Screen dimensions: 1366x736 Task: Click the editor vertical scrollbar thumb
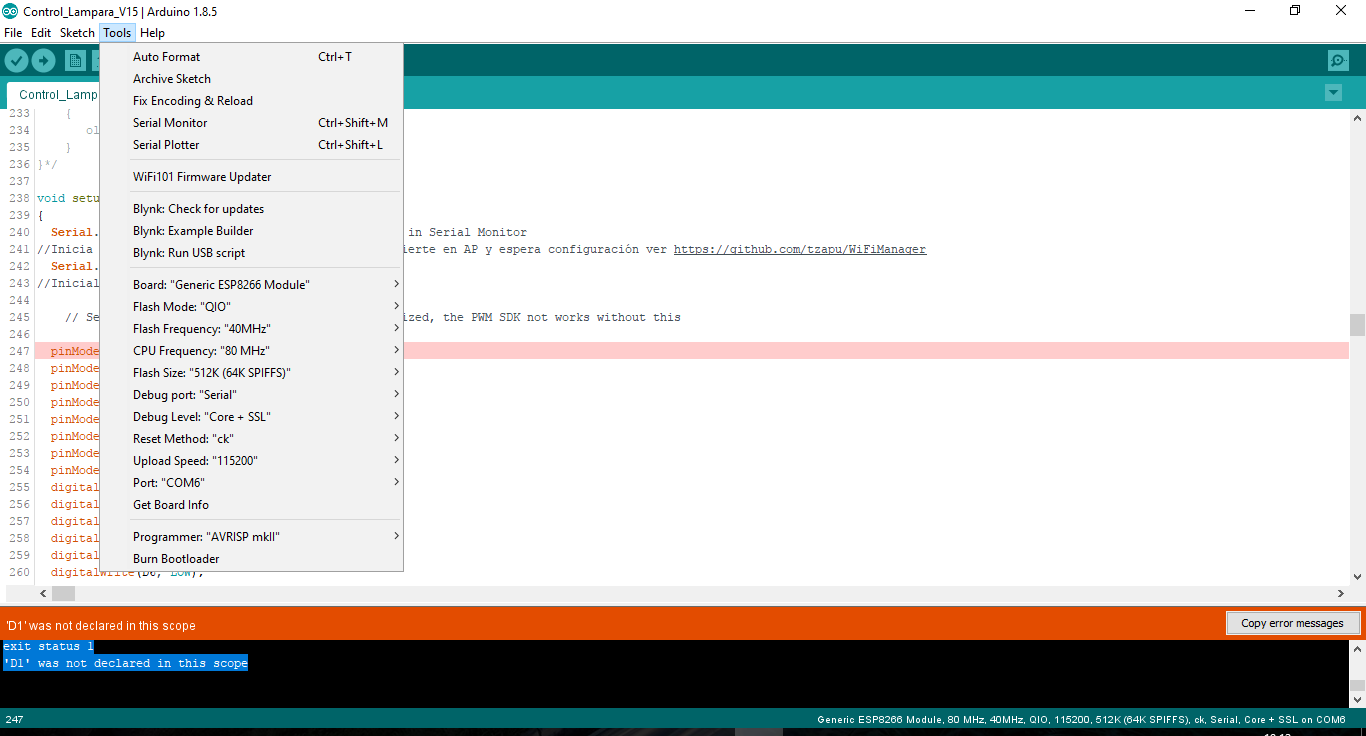click(x=1357, y=325)
